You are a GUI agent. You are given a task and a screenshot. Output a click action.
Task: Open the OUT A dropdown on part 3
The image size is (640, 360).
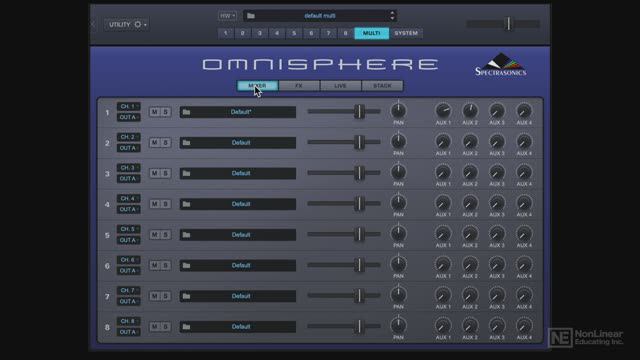(x=129, y=178)
